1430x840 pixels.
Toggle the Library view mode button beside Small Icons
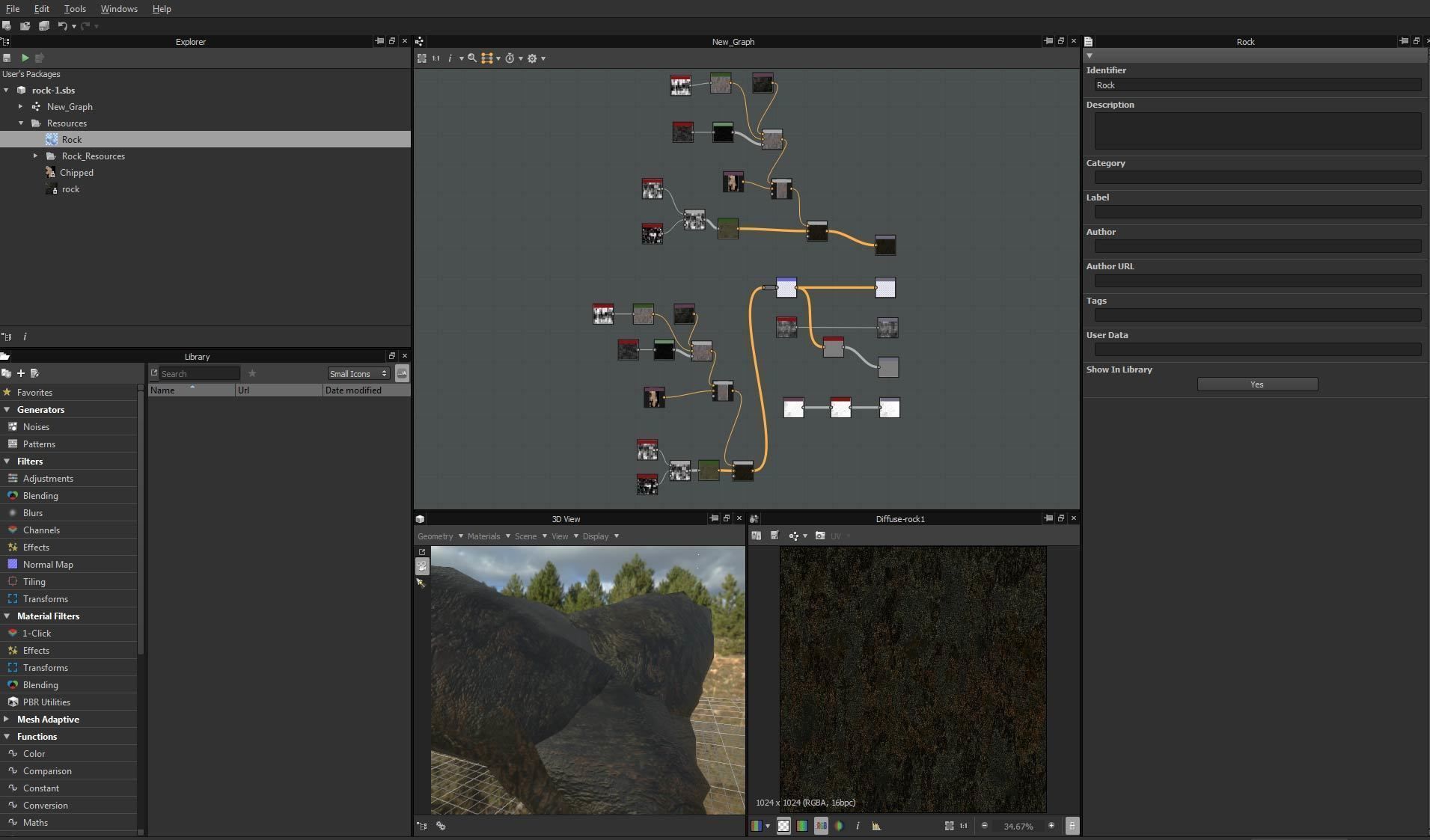click(402, 373)
